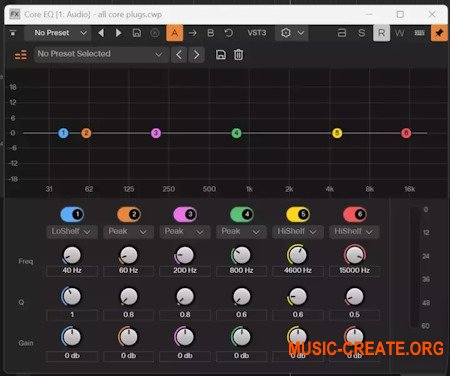Viewport: 450px width, 376px height.
Task: Toggle the S solo button
Action: (361, 33)
